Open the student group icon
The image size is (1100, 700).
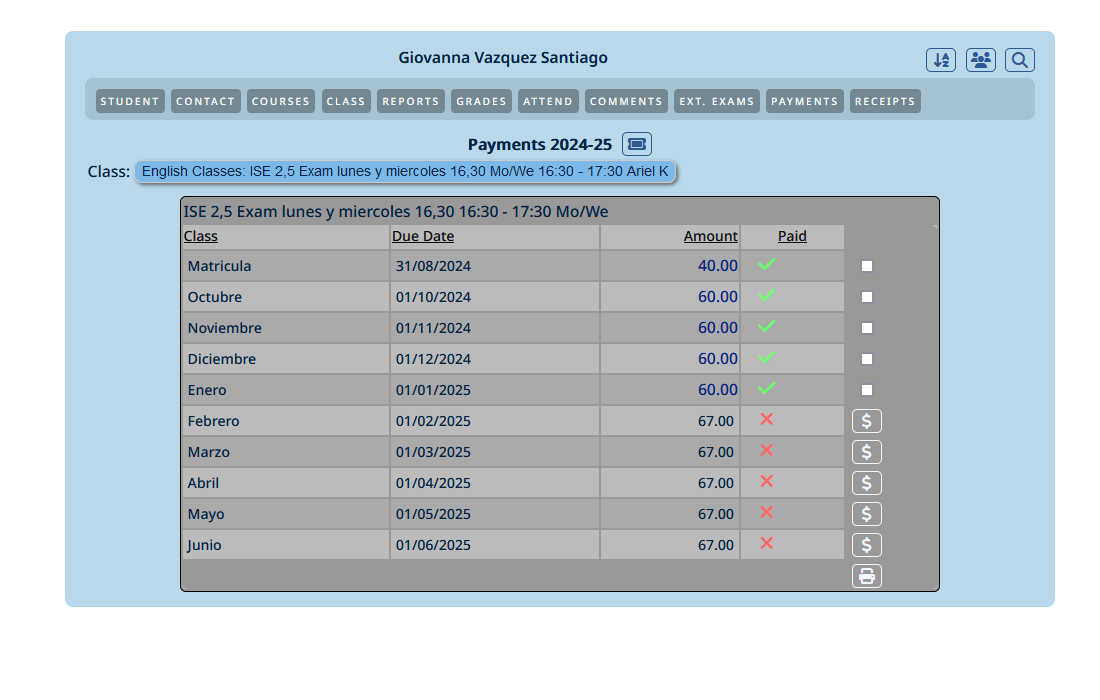pos(981,60)
